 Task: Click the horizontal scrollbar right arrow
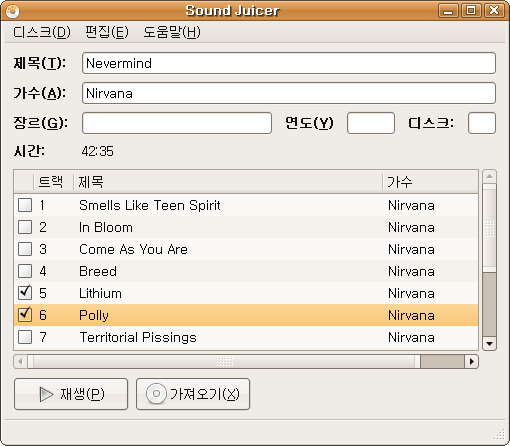click(472, 361)
